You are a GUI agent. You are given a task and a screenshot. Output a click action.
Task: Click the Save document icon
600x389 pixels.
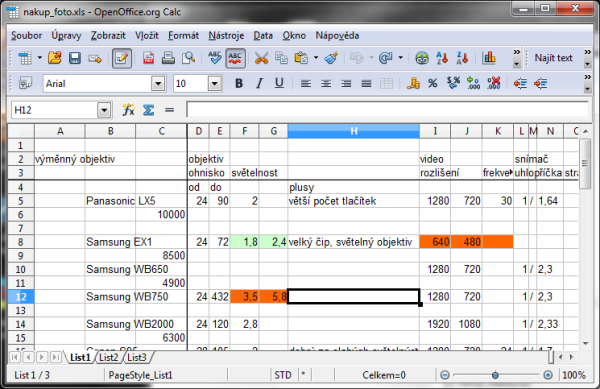point(75,59)
